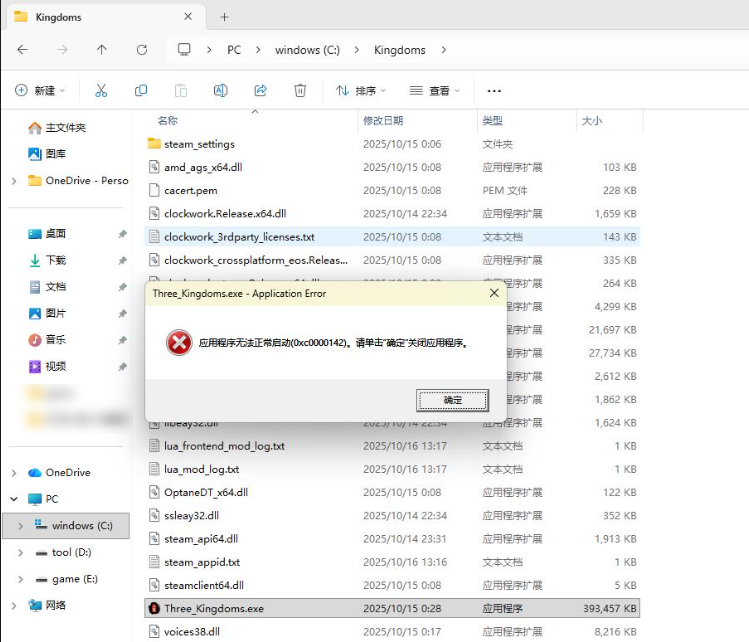Screen dimensions: 749x642
Task: Click the Share icon in toolbar
Action: pos(260,90)
